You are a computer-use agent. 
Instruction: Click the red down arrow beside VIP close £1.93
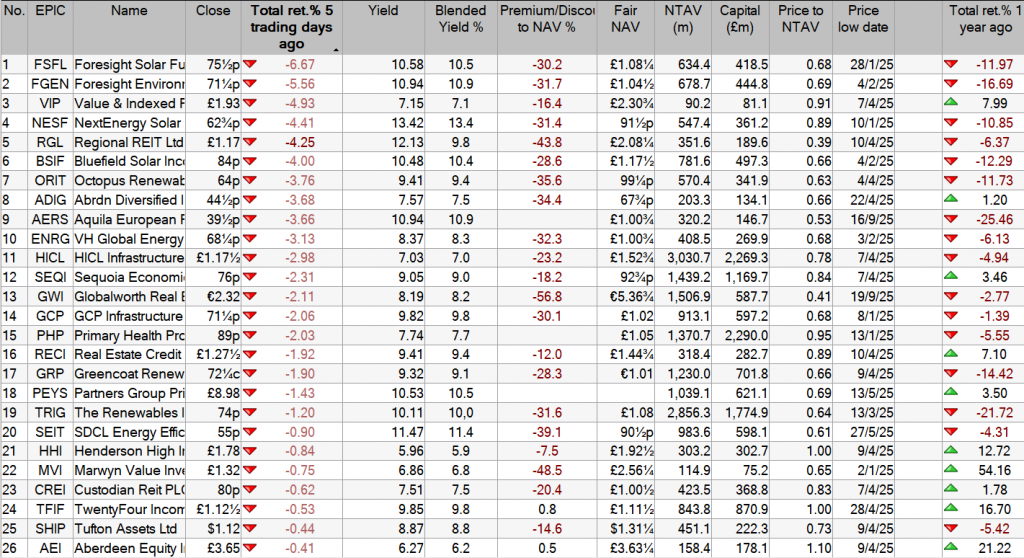point(249,103)
